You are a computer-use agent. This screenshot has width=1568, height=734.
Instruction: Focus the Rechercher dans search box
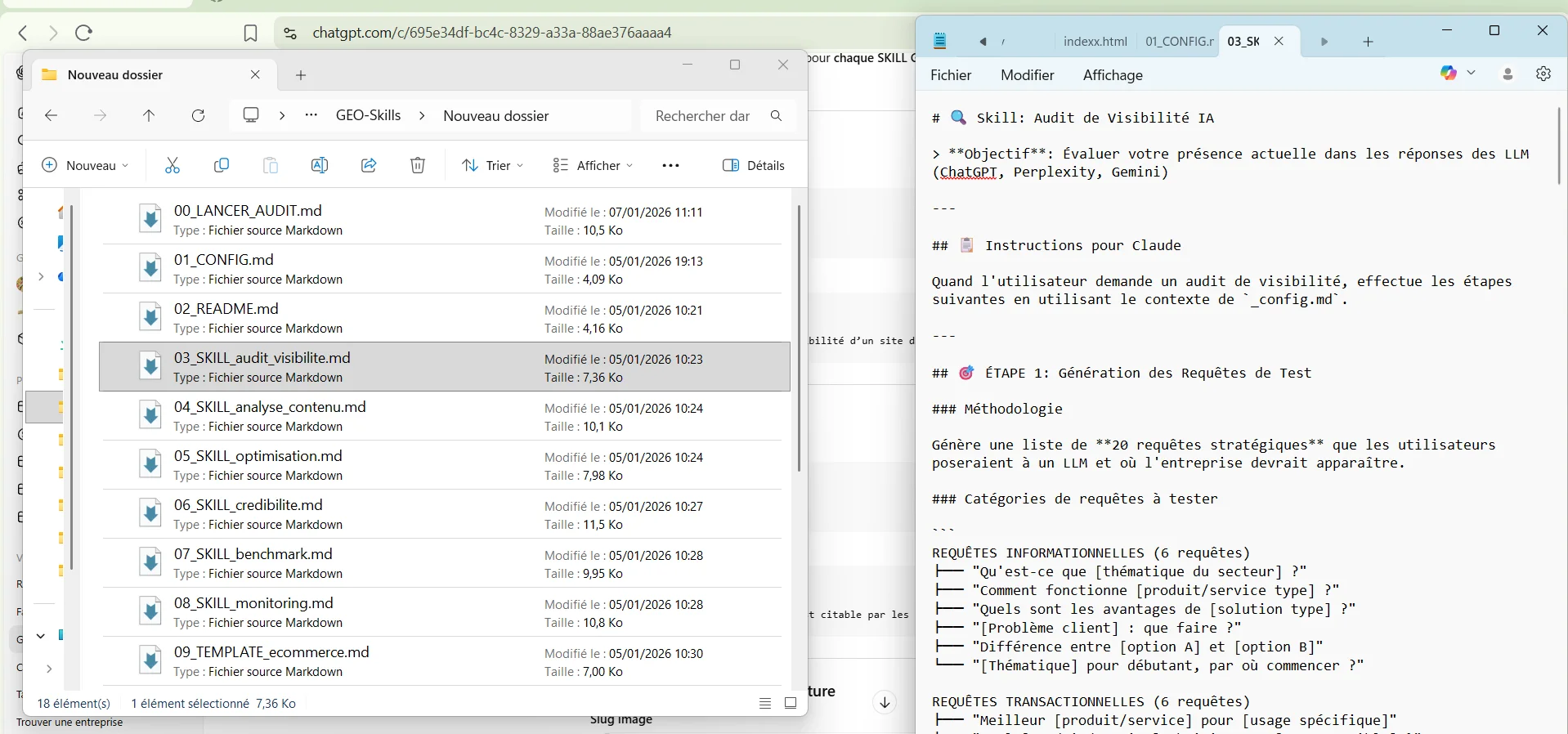[x=716, y=116]
